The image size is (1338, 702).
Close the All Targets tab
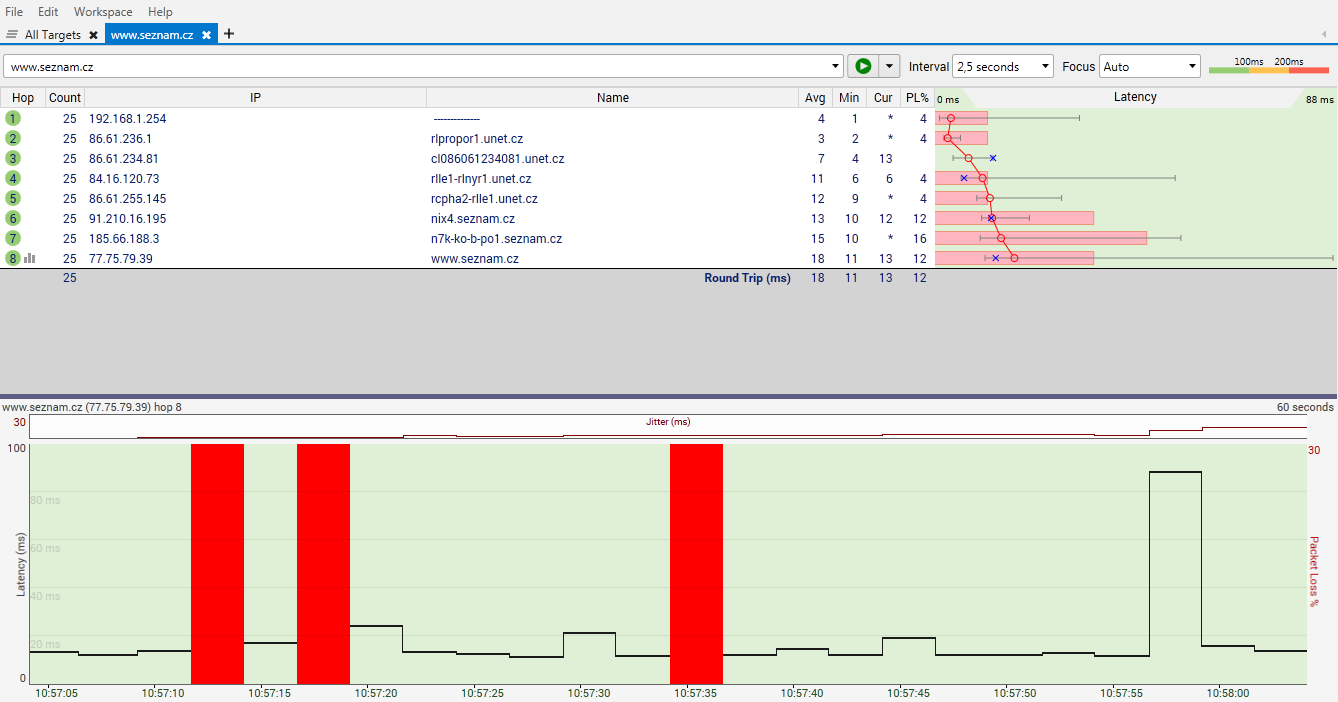[93, 35]
